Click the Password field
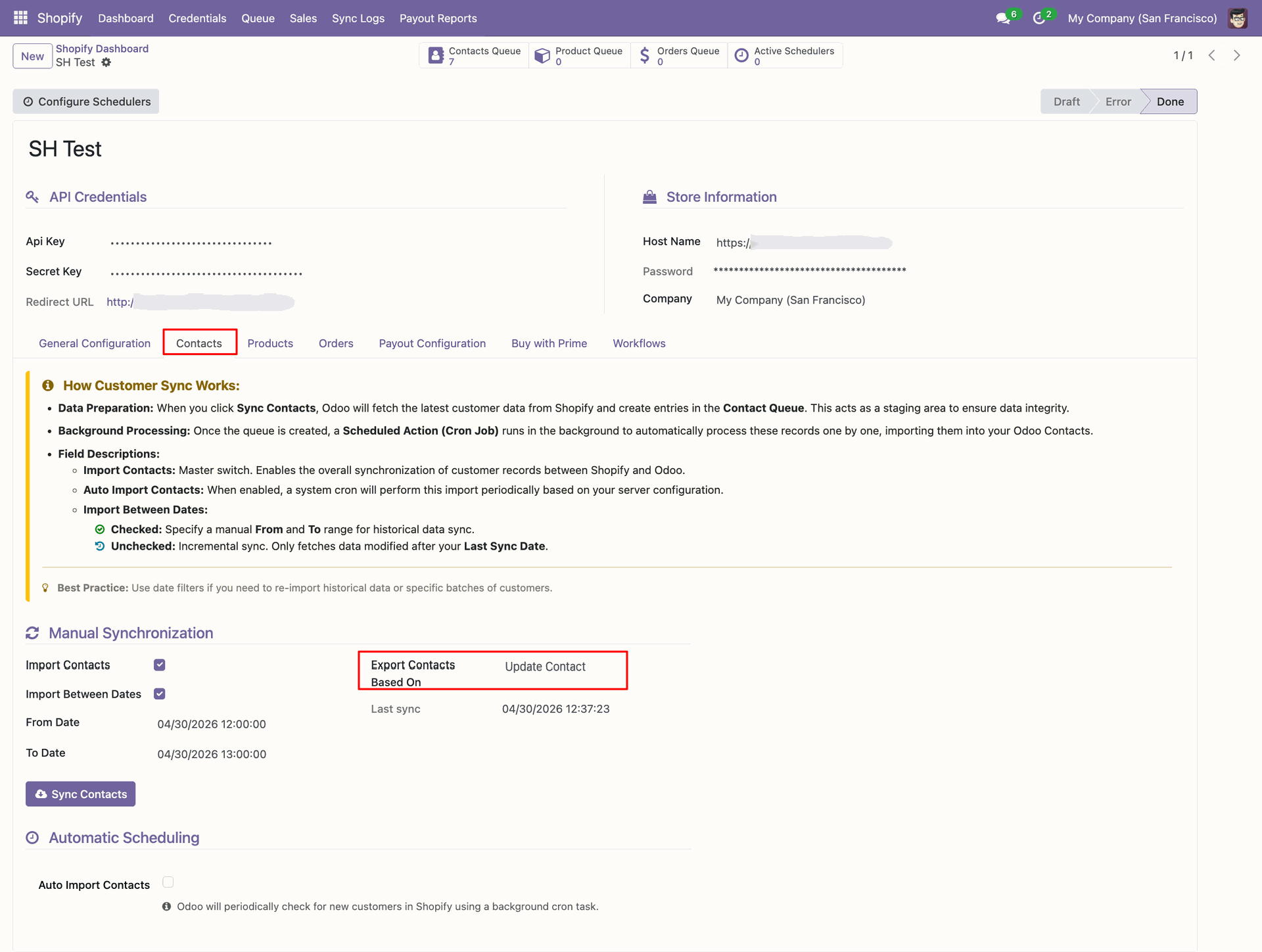Image resolution: width=1262 pixels, height=952 pixels. (x=810, y=270)
